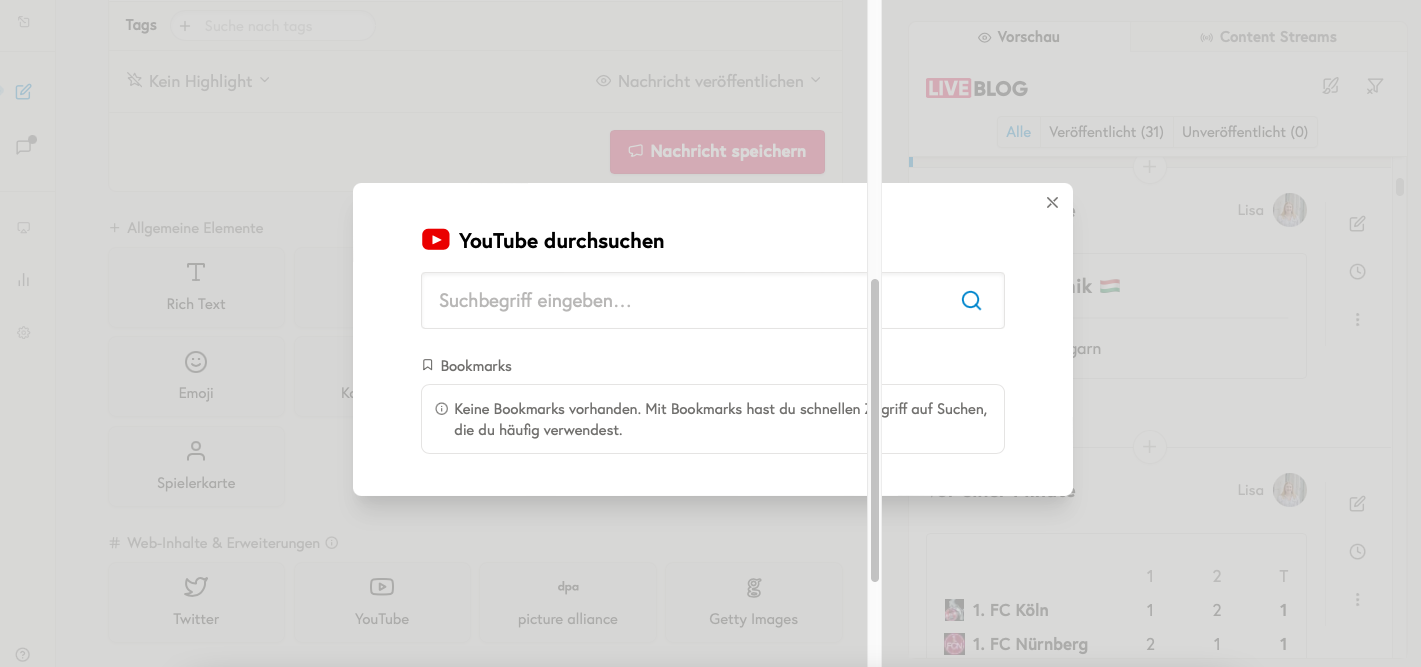
Task: Click the crossed-out pen icon beside filter
Action: point(1330,86)
